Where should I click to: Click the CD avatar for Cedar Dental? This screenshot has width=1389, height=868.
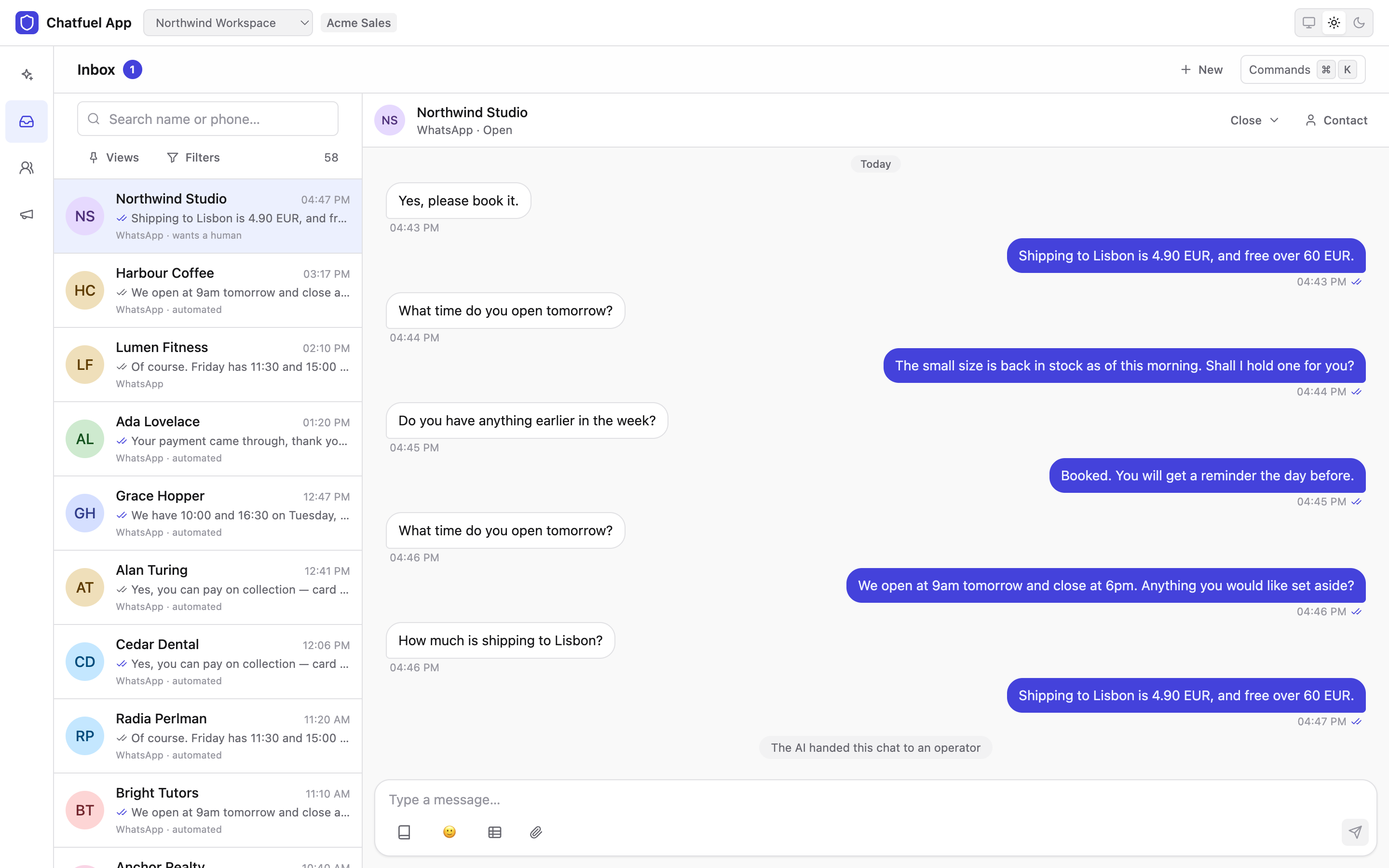click(85, 662)
